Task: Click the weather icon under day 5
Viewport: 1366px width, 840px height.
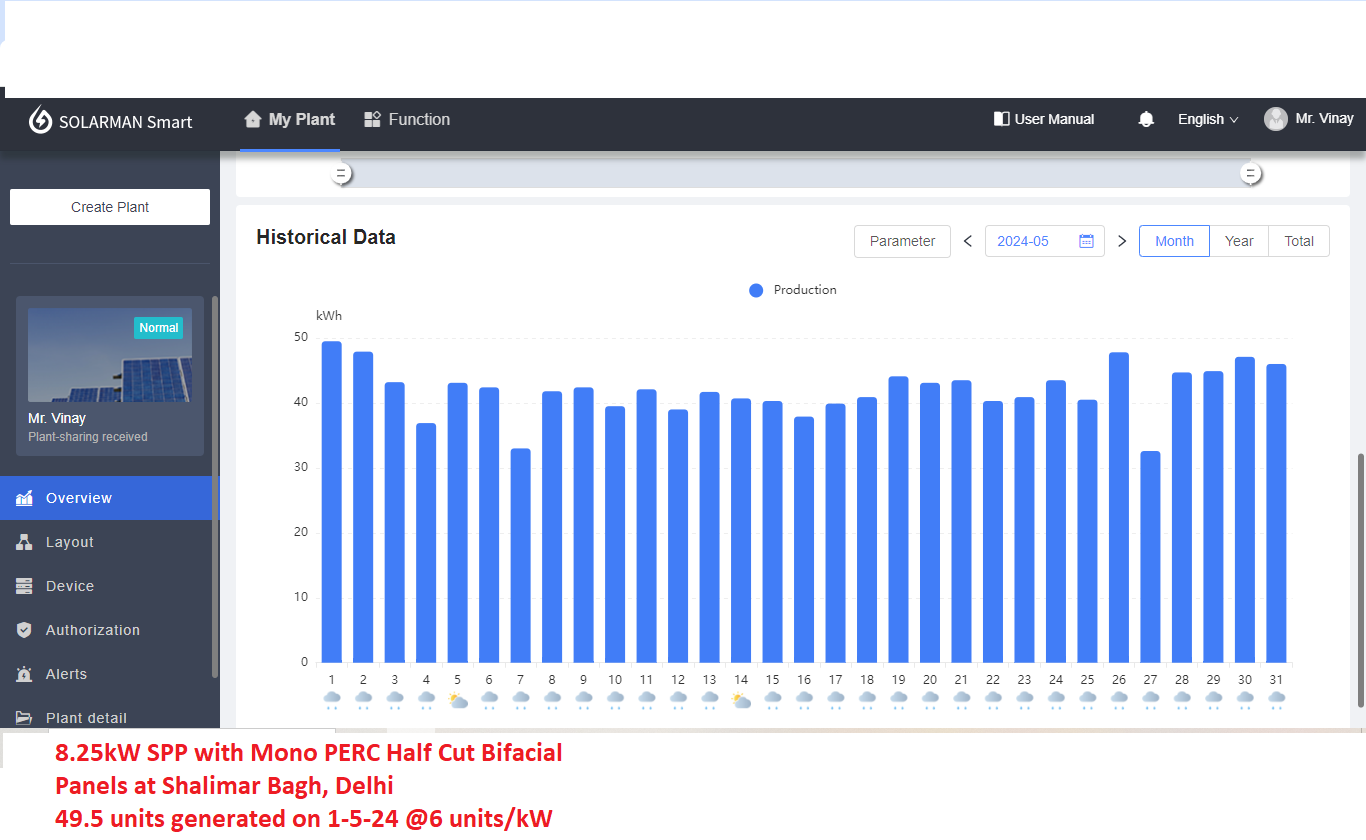Action: 457,700
